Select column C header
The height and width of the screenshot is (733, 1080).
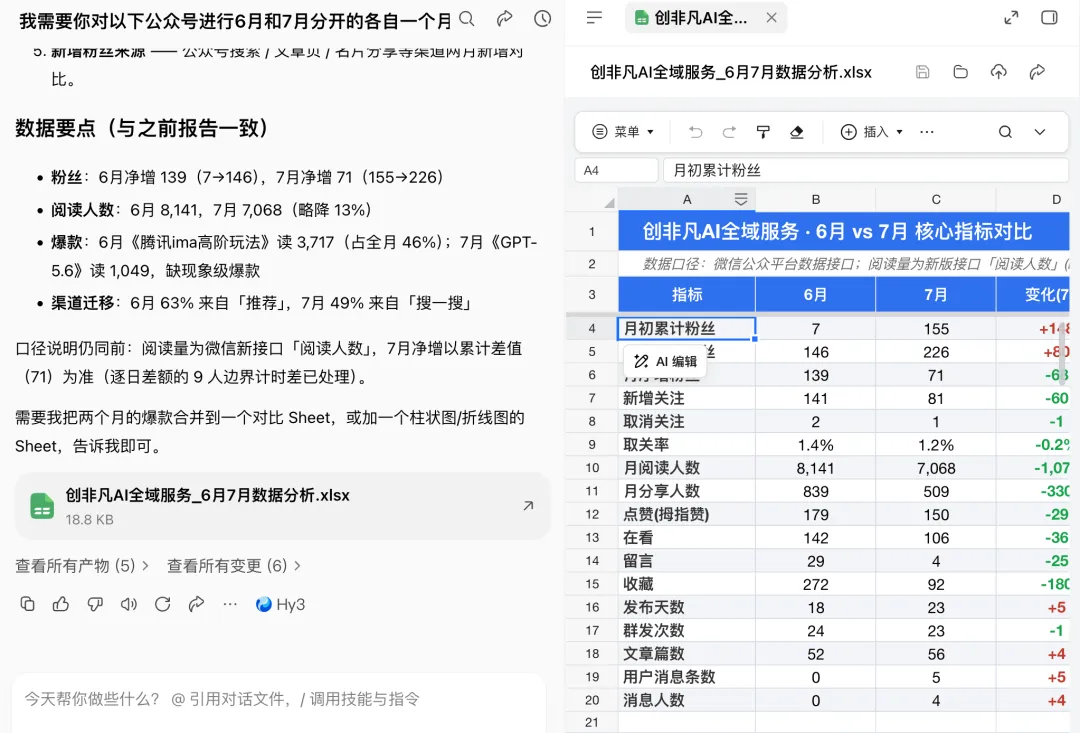click(935, 199)
